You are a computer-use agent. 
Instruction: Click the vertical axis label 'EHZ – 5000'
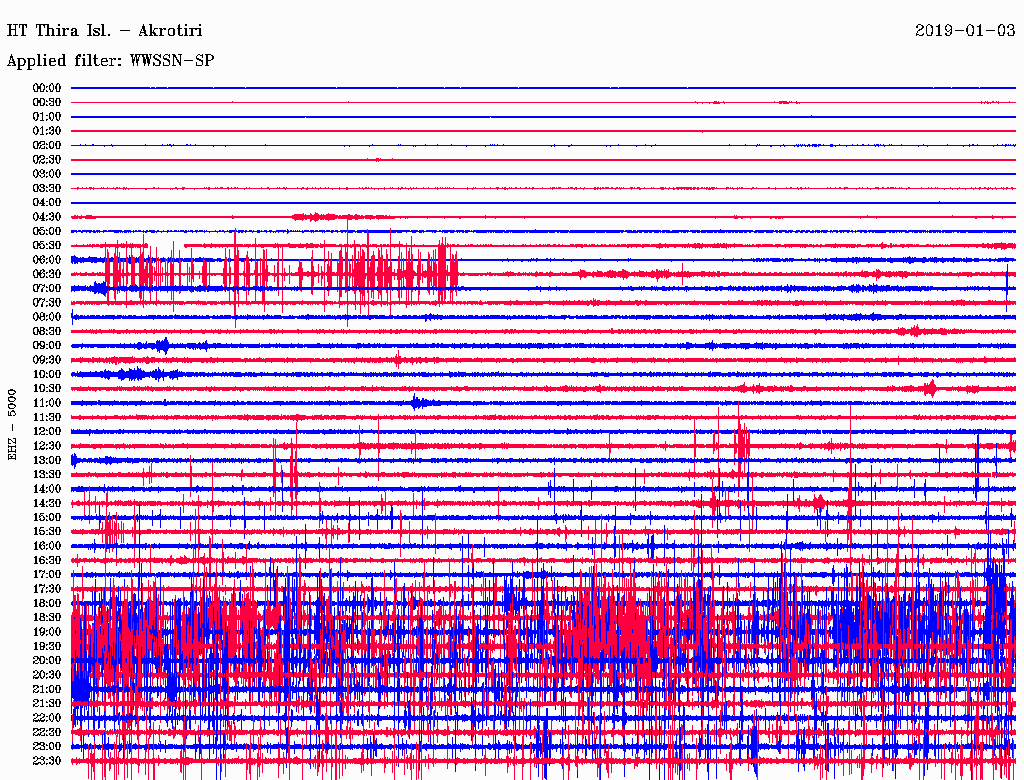[12, 425]
